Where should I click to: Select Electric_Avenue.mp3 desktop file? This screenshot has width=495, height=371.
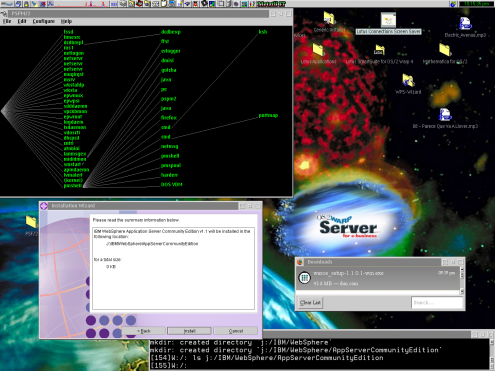(x=465, y=28)
